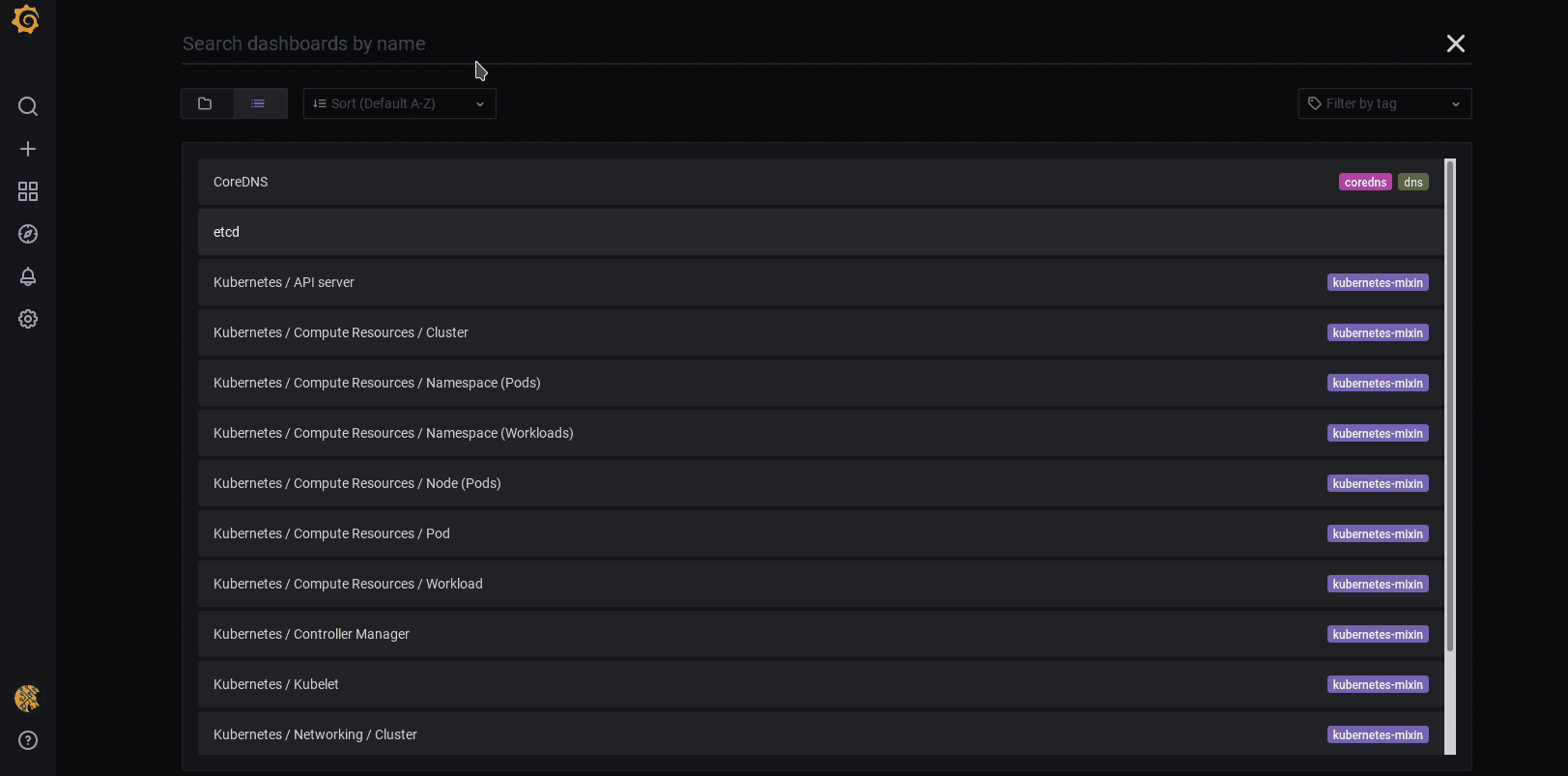The height and width of the screenshot is (776, 1568).
Task: Open Compute Resources / Namespace (Pods) dashboard
Action: click(820, 383)
